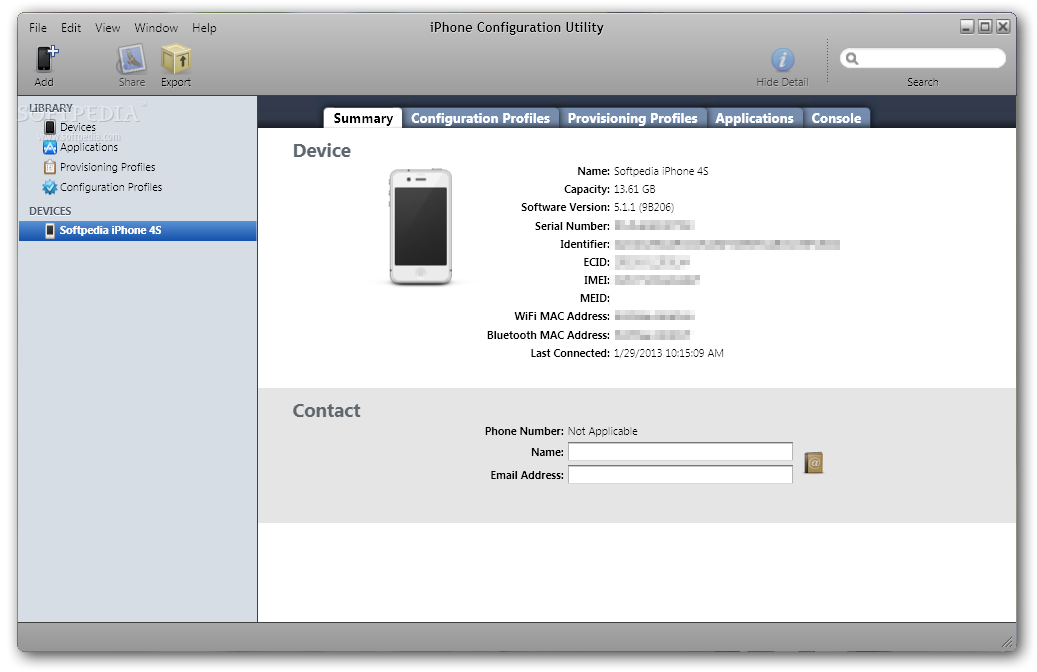Open the View menu
Image resolution: width=1037 pixels, height=672 pixels.
(x=107, y=28)
